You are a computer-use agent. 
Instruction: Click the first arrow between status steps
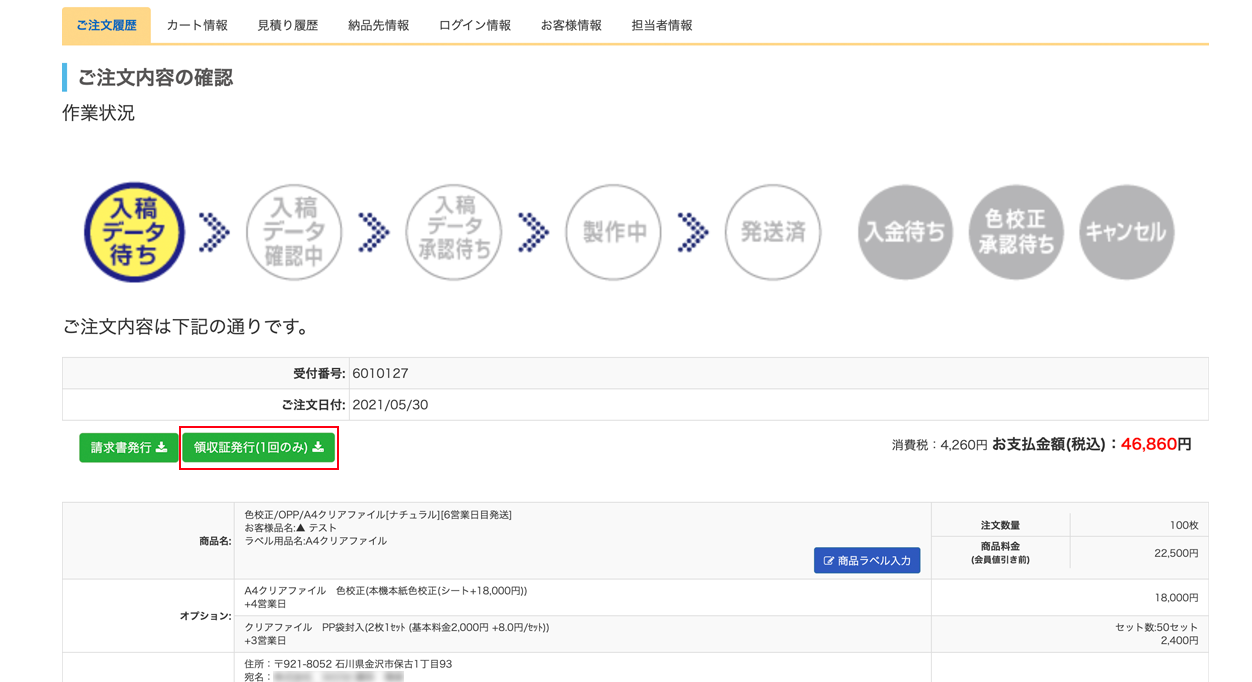pos(214,232)
